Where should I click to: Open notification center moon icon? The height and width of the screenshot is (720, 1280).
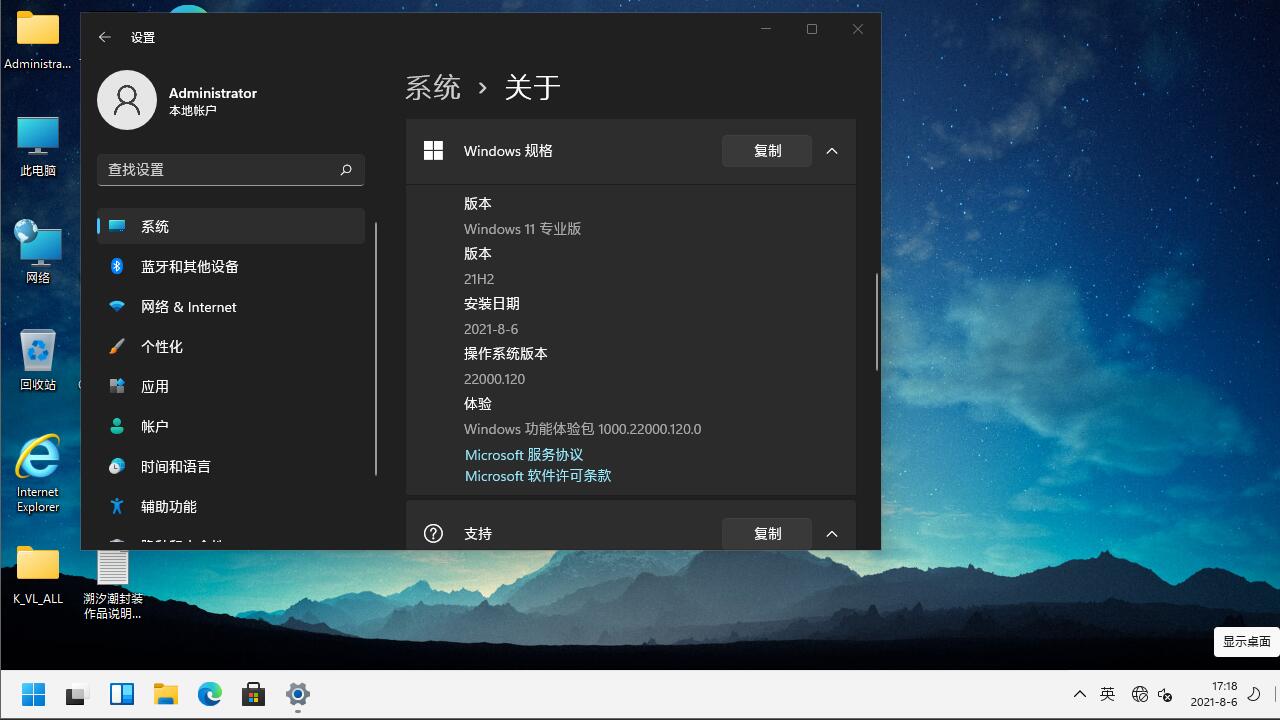pyautogui.click(x=1255, y=694)
